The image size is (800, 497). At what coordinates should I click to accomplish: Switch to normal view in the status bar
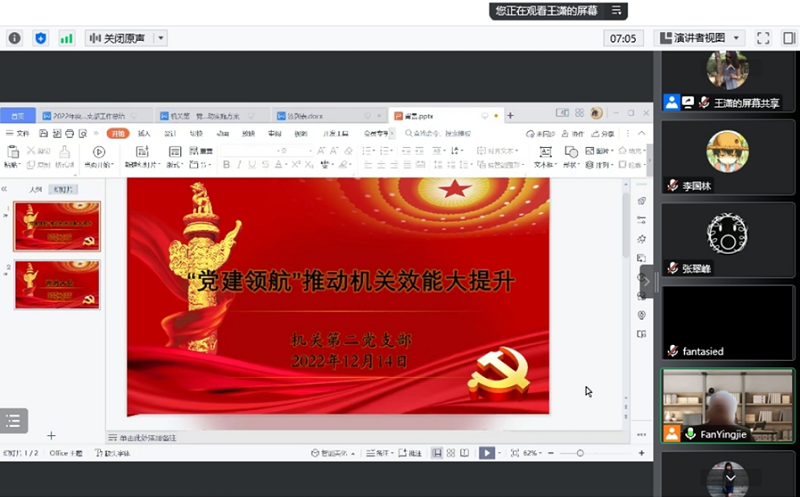(437, 453)
